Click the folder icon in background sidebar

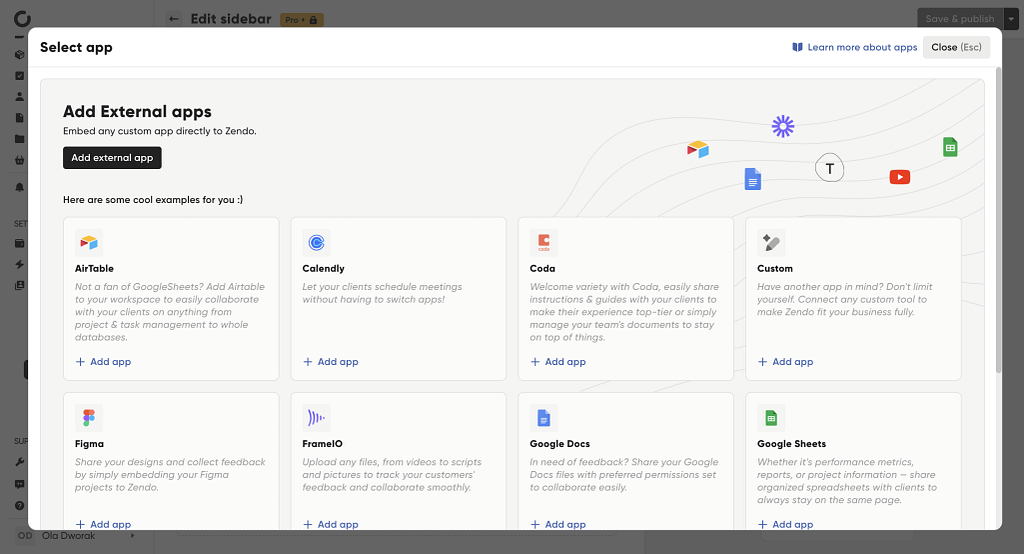(x=20, y=139)
